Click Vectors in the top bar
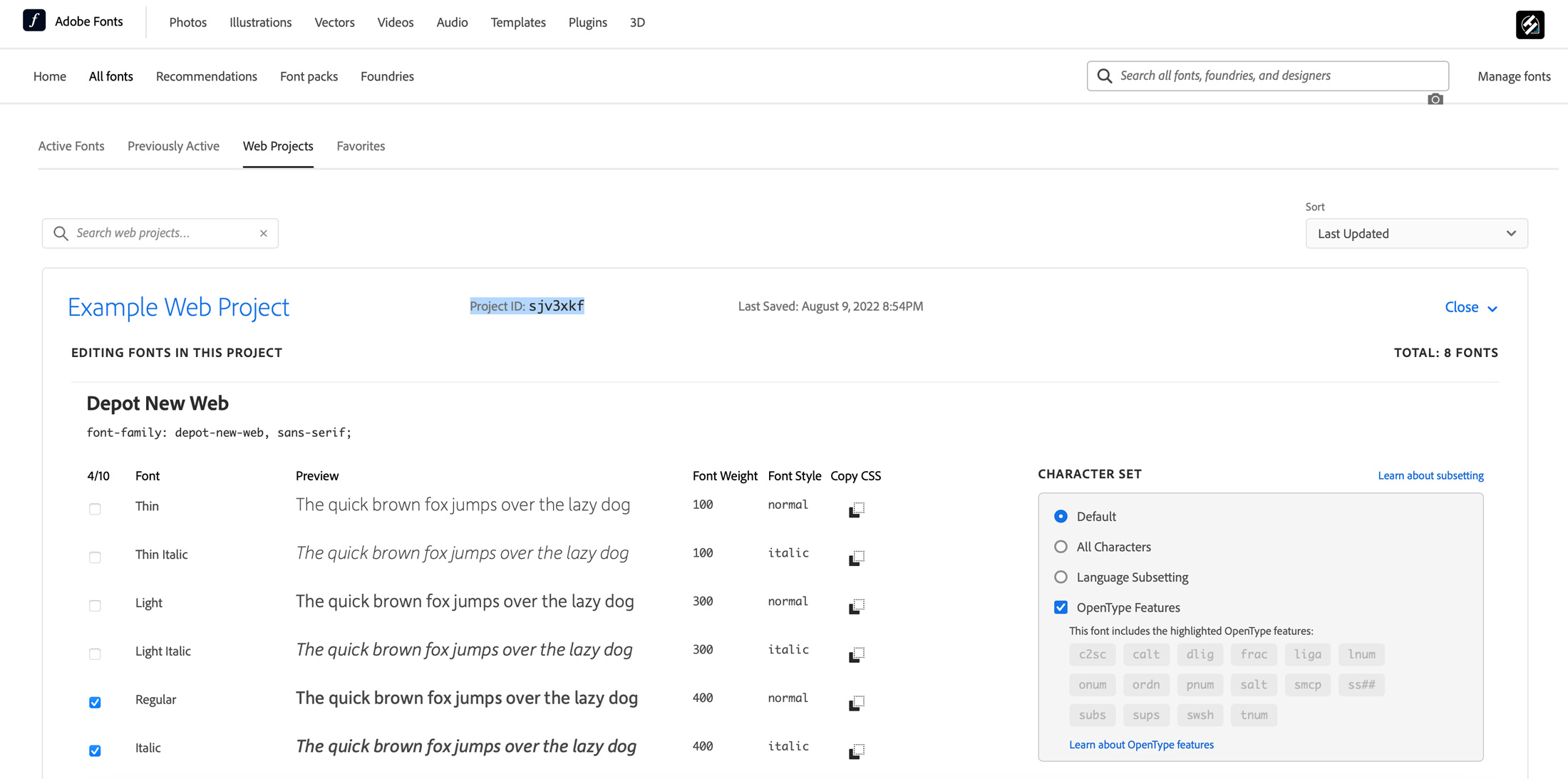Viewport: 1568px width, 779px height. 334,22
